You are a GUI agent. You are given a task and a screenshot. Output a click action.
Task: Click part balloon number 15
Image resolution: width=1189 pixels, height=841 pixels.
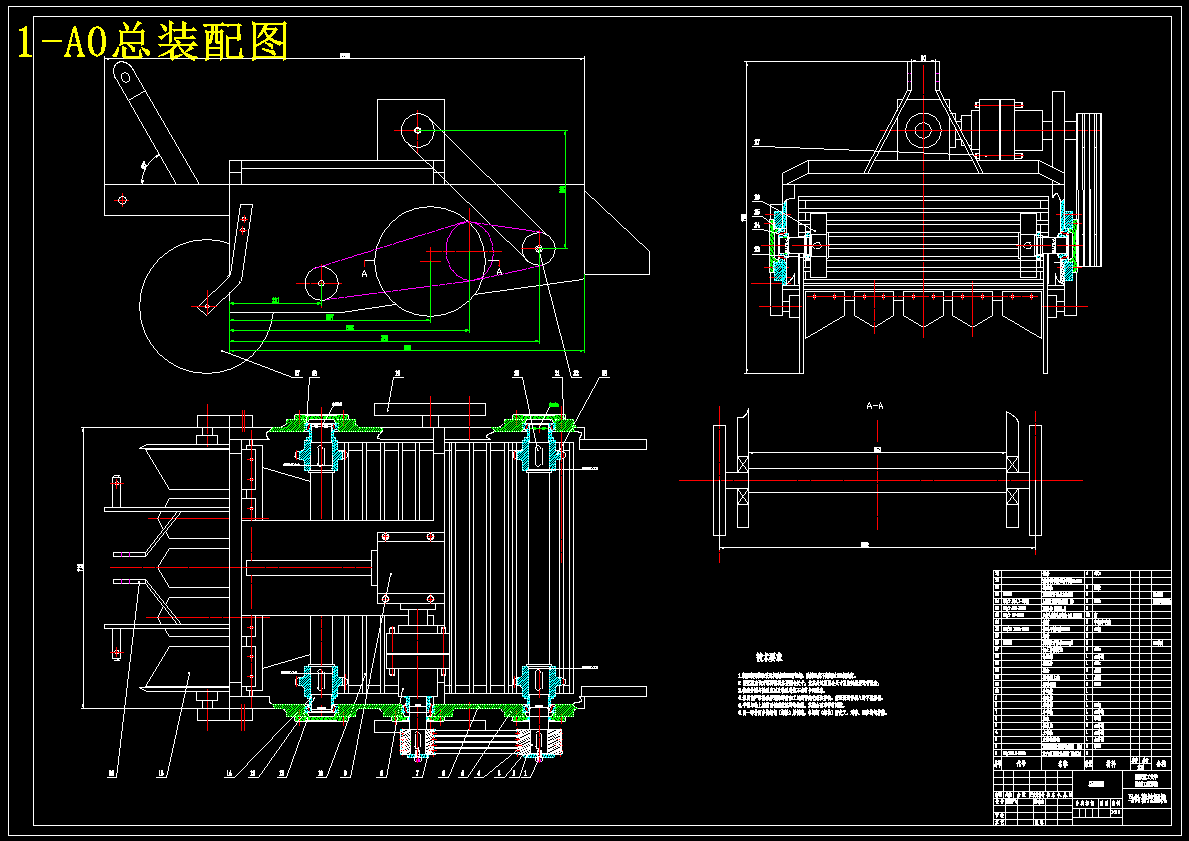[x=160, y=774]
